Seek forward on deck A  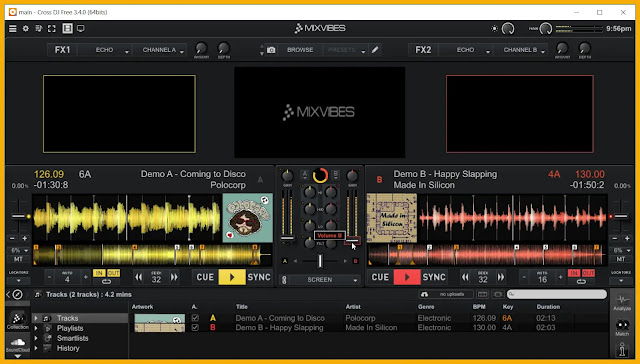(174, 277)
